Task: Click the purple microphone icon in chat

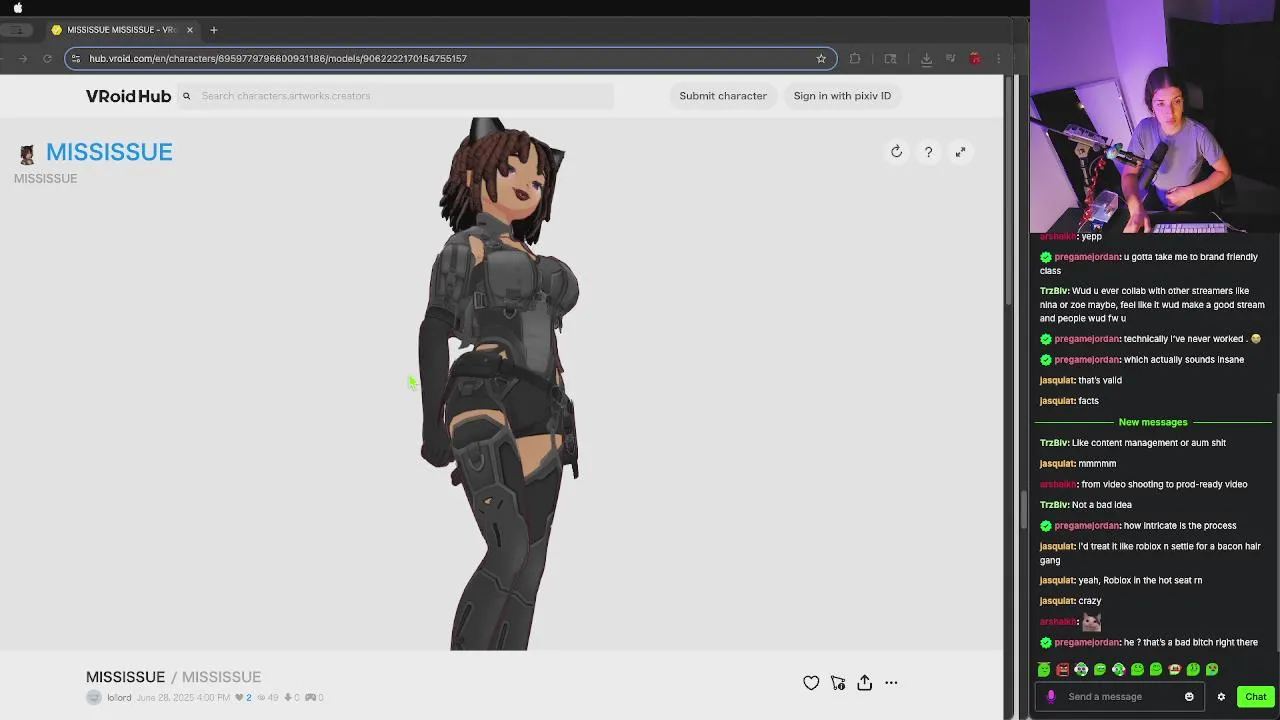Action: click(1050, 697)
